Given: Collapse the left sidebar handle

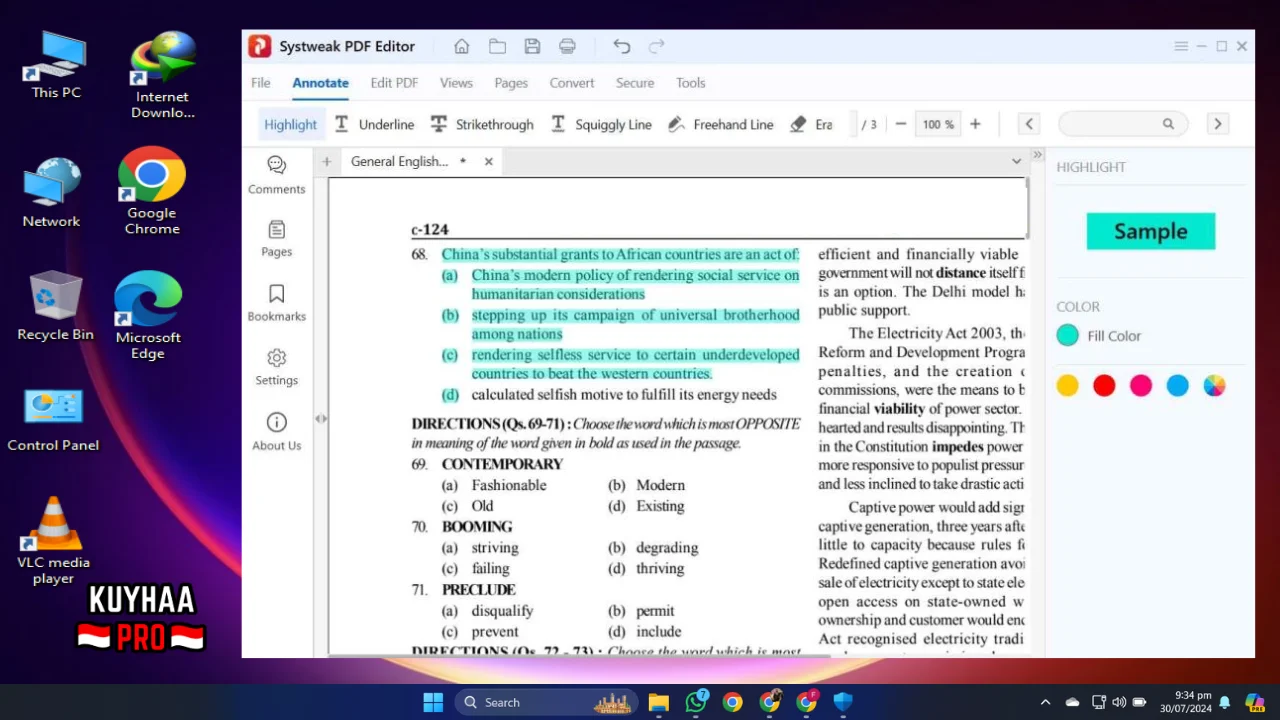Looking at the screenshot, I should tap(321, 419).
